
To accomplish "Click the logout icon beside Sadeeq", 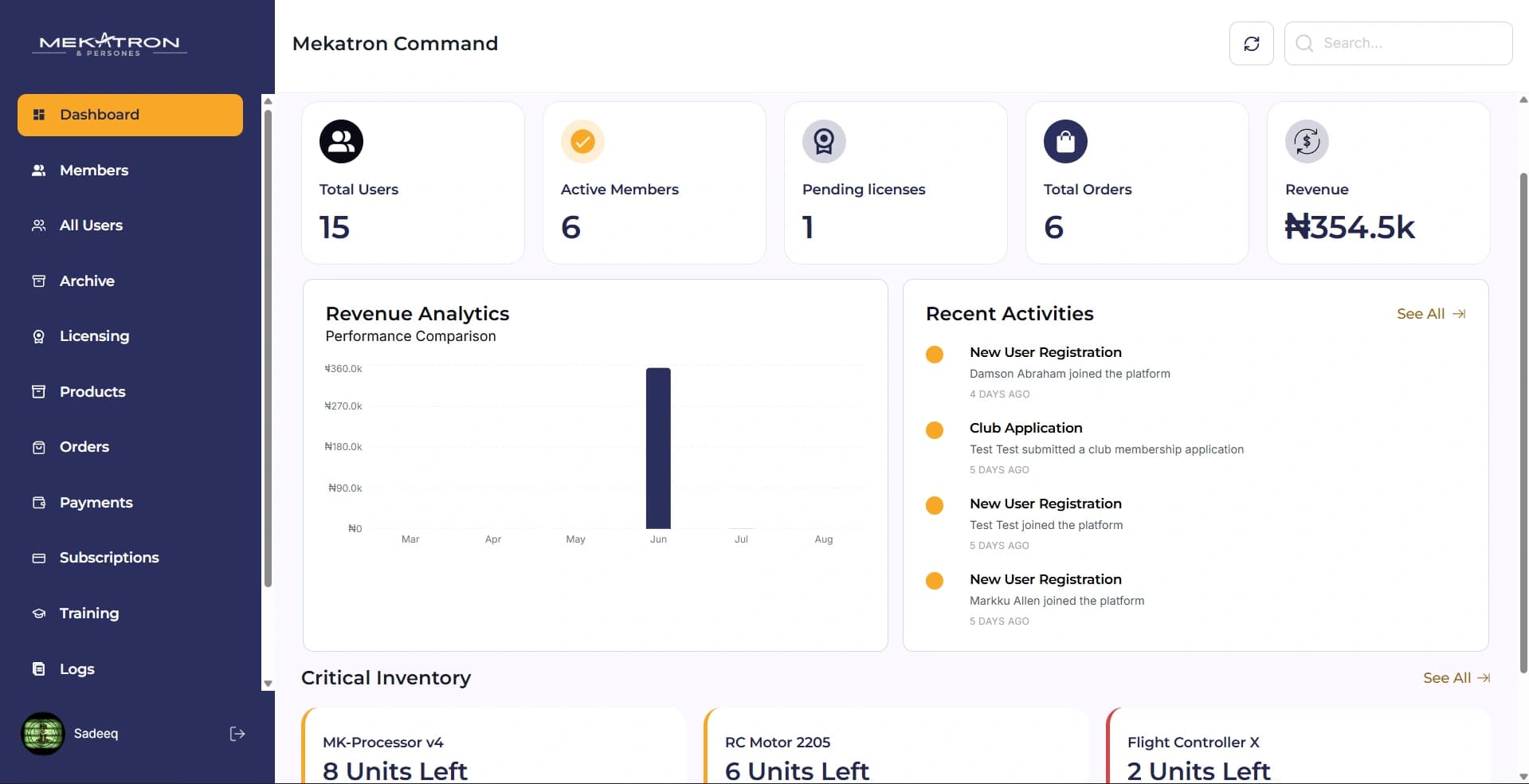I will [237, 734].
